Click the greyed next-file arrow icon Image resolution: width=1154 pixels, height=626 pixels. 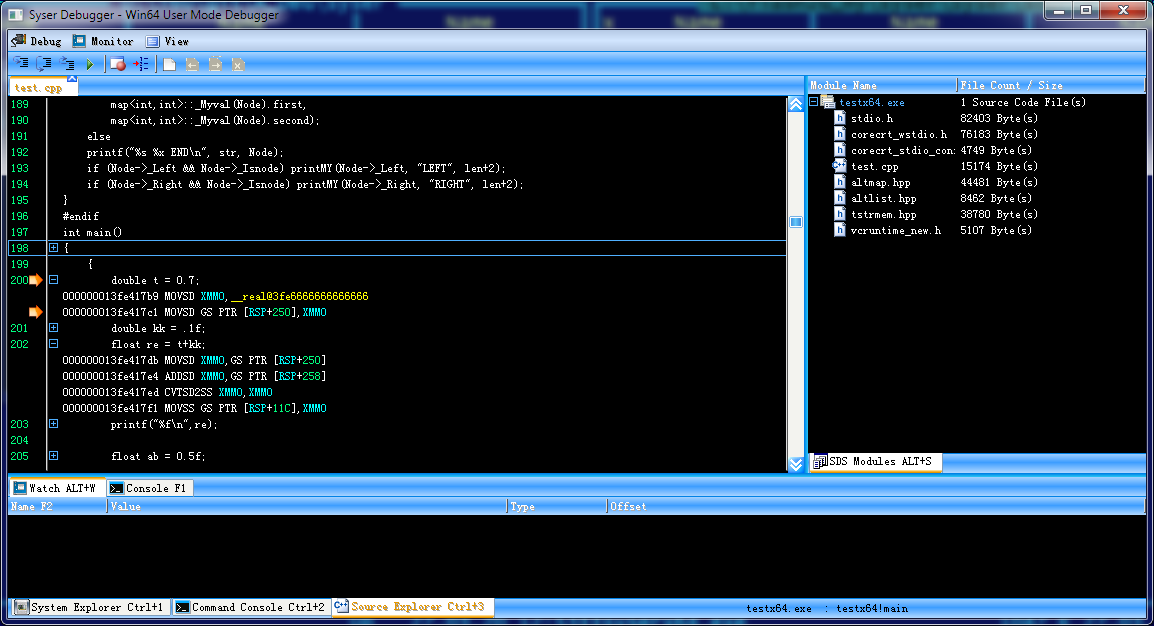pyautogui.click(x=215, y=65)
